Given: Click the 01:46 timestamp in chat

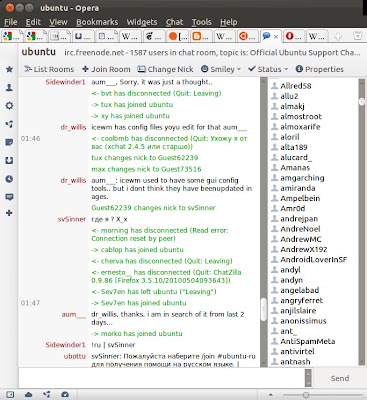Looking at the screenshot, I should pyautogui.click(x=30, y=139).
